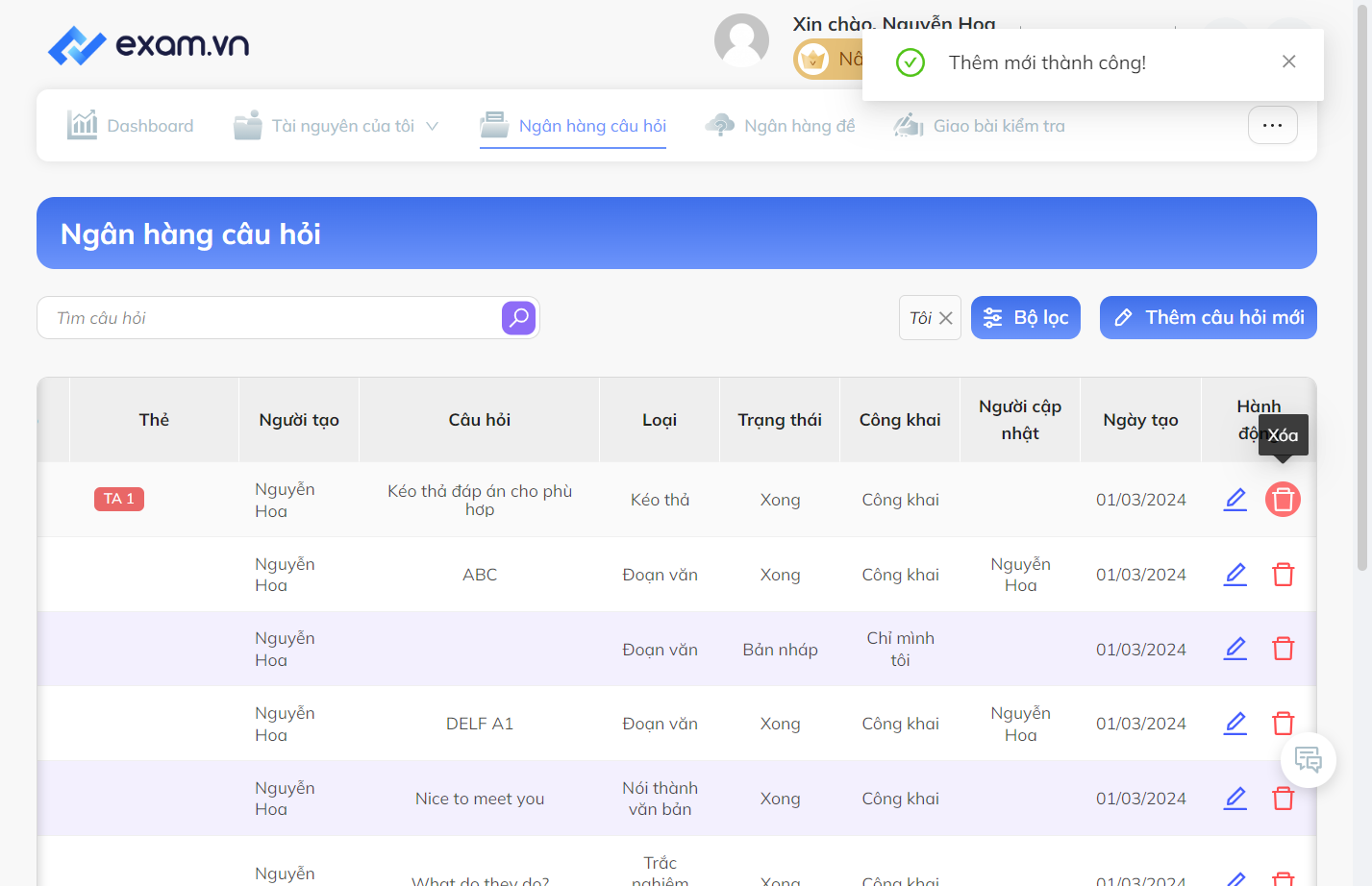Edit the ABC question row
This screenshot has width=1372, height=886.
click(1235, 575)
